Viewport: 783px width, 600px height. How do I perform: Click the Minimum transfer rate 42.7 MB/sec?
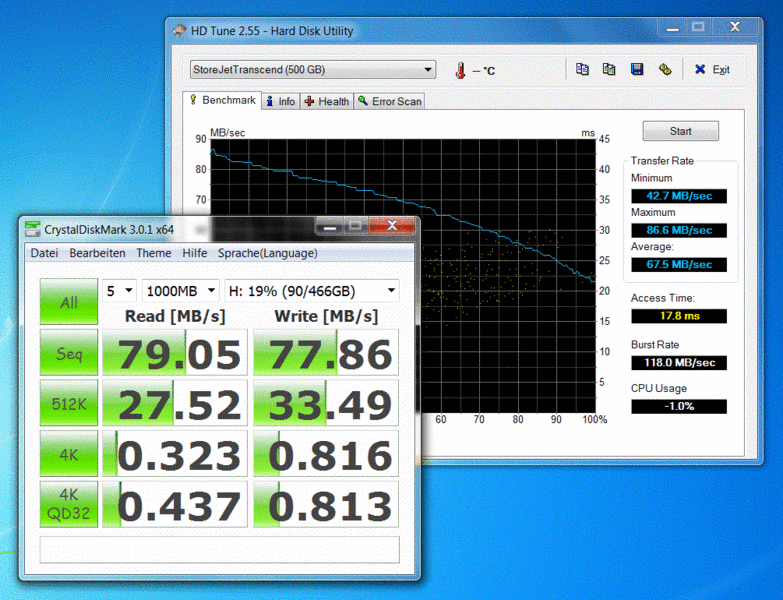click(679, 196)
